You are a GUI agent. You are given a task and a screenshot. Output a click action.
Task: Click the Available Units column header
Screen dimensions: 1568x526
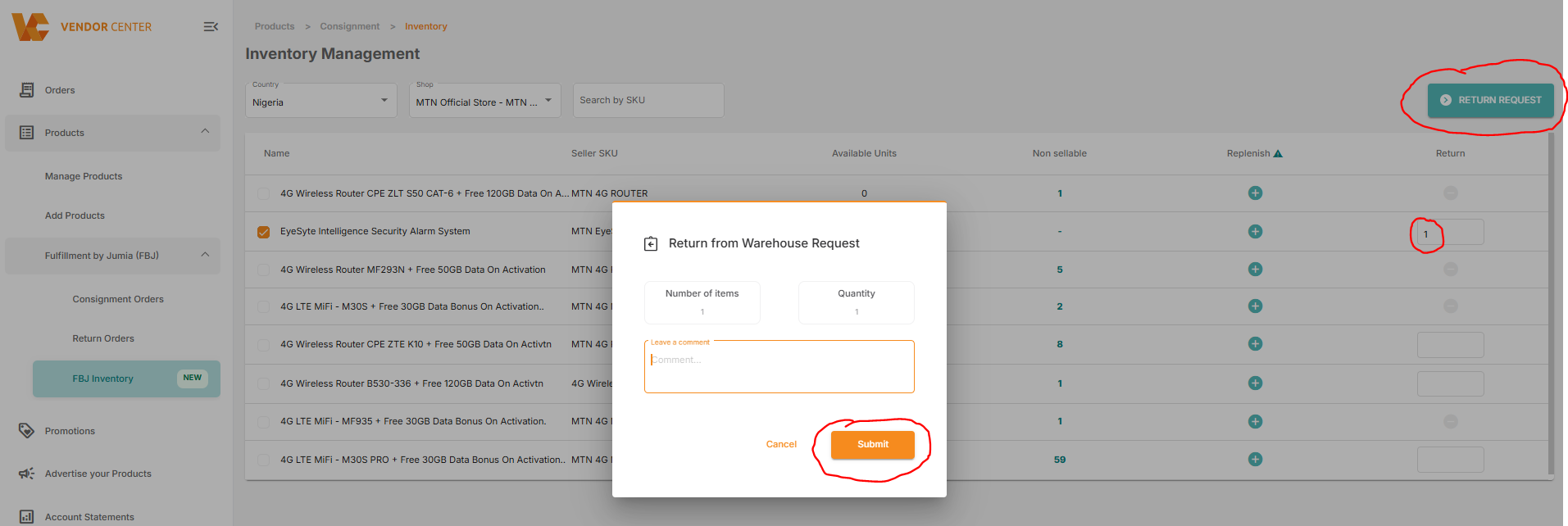(864, 153)
